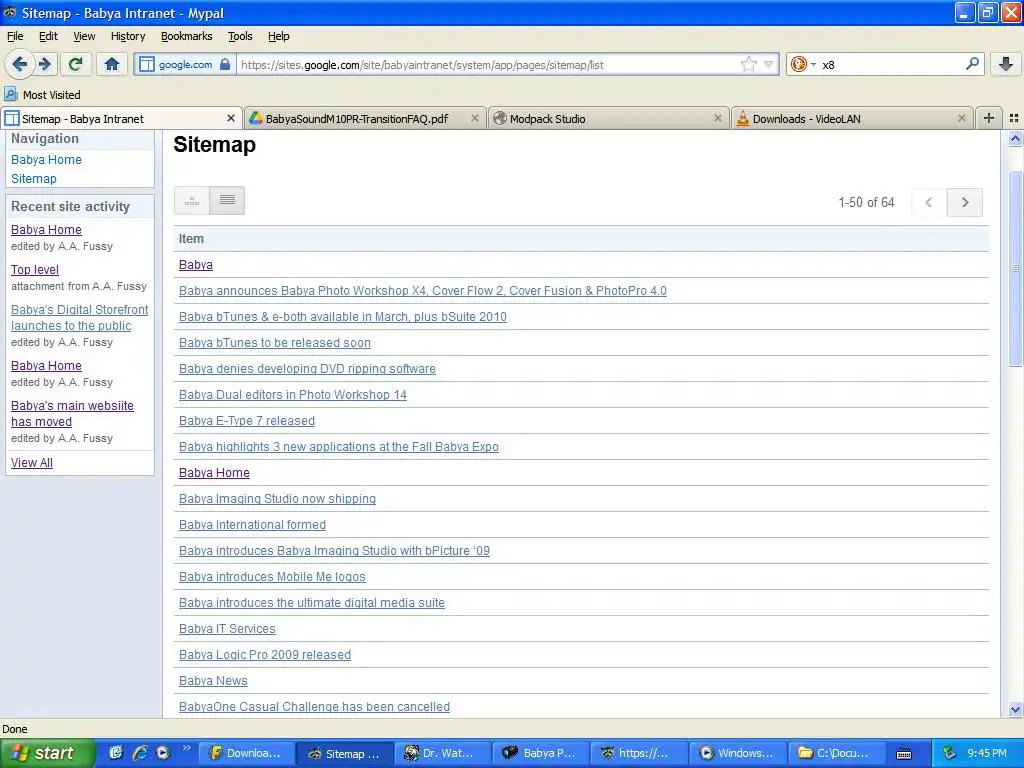Viewport: 1024px width, 768px height.
Task: Open BabyaOne Casual Challenge has been cancelled
Action: point(314,707)
